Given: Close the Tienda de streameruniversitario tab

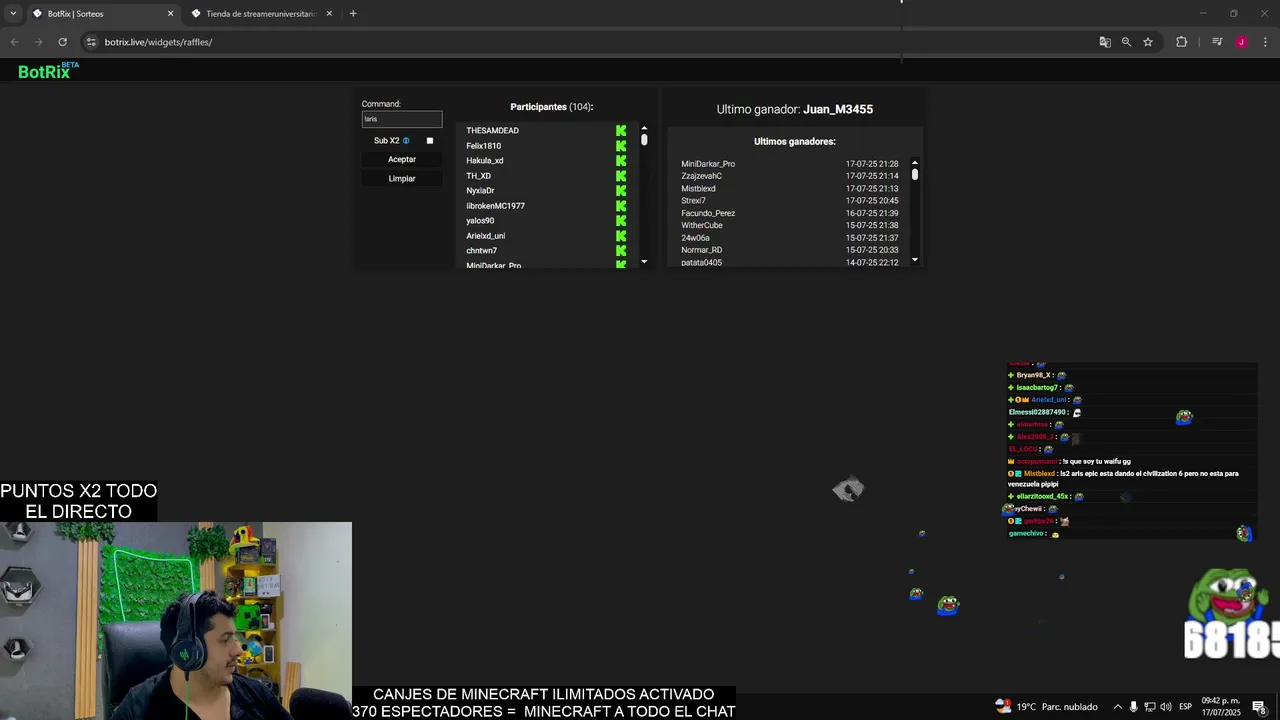Looking at the screenshot, I should (329, 14).
